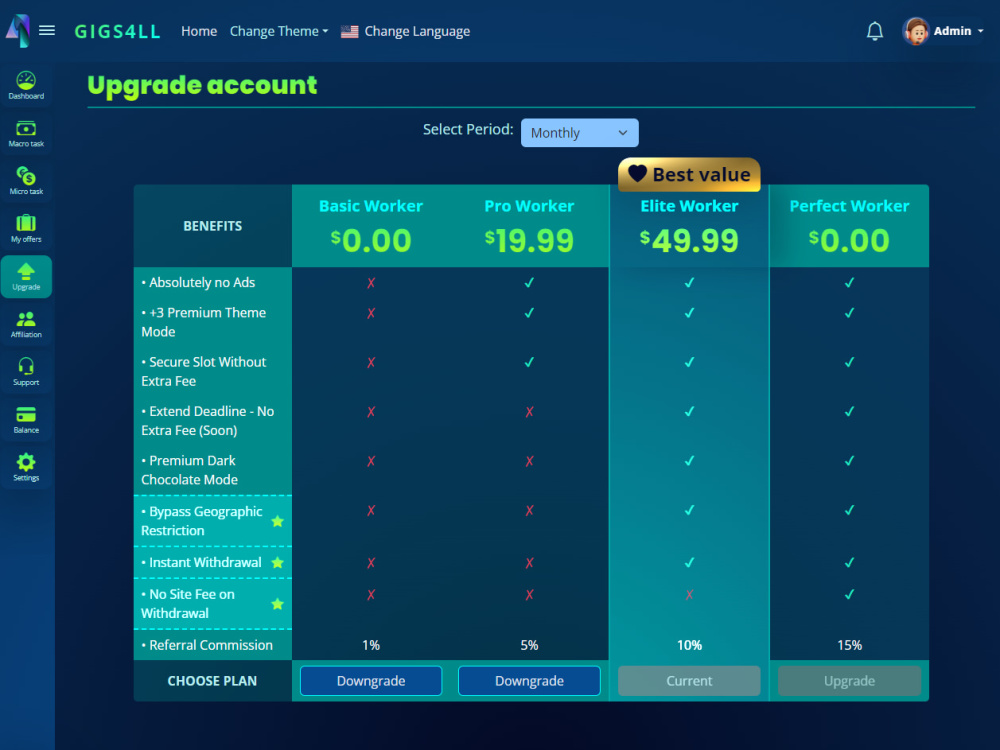
Task: Click Perfect Worker check for Instant Withdrawal
Action: (x=849, y=562)
